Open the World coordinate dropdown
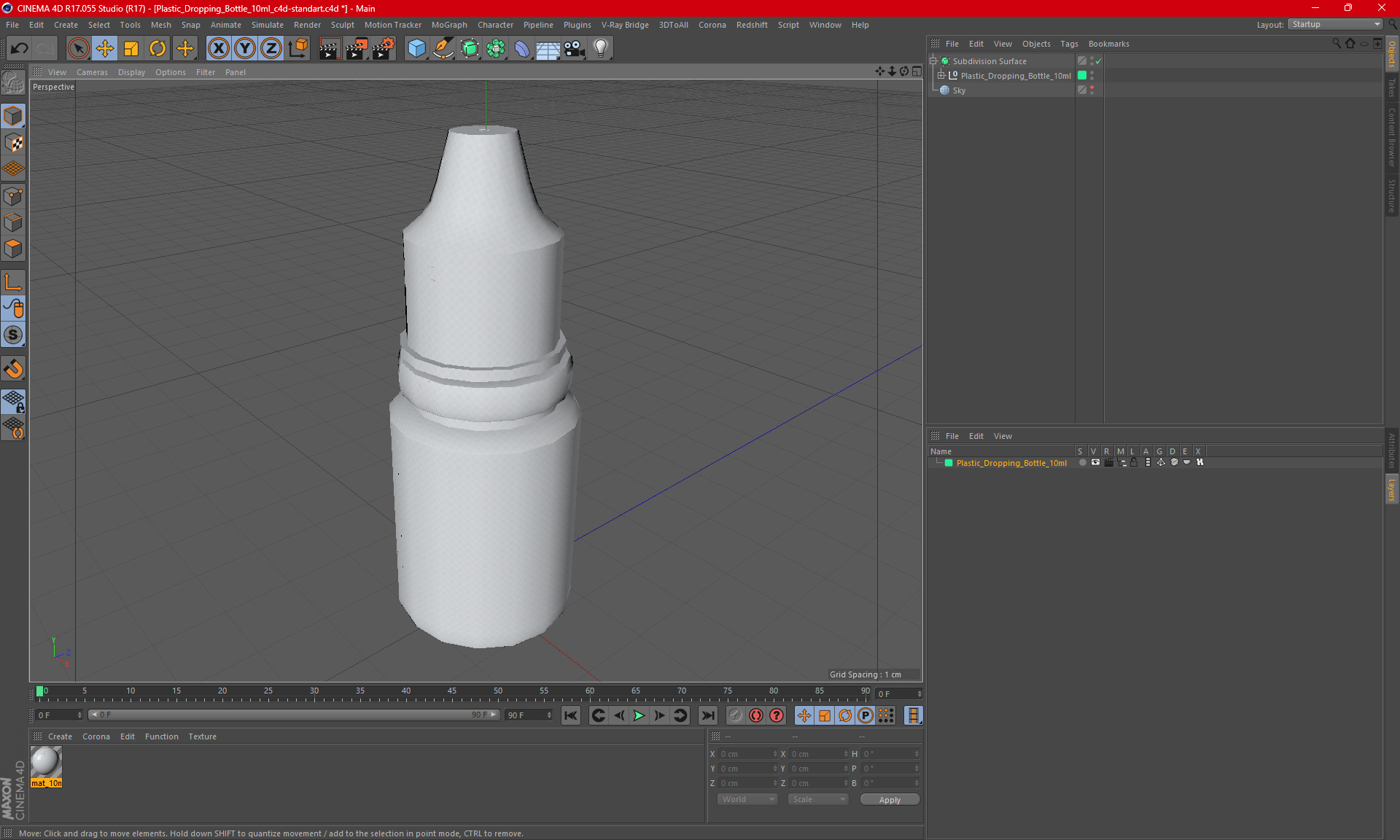1400x840 pixels. point(747,800)
